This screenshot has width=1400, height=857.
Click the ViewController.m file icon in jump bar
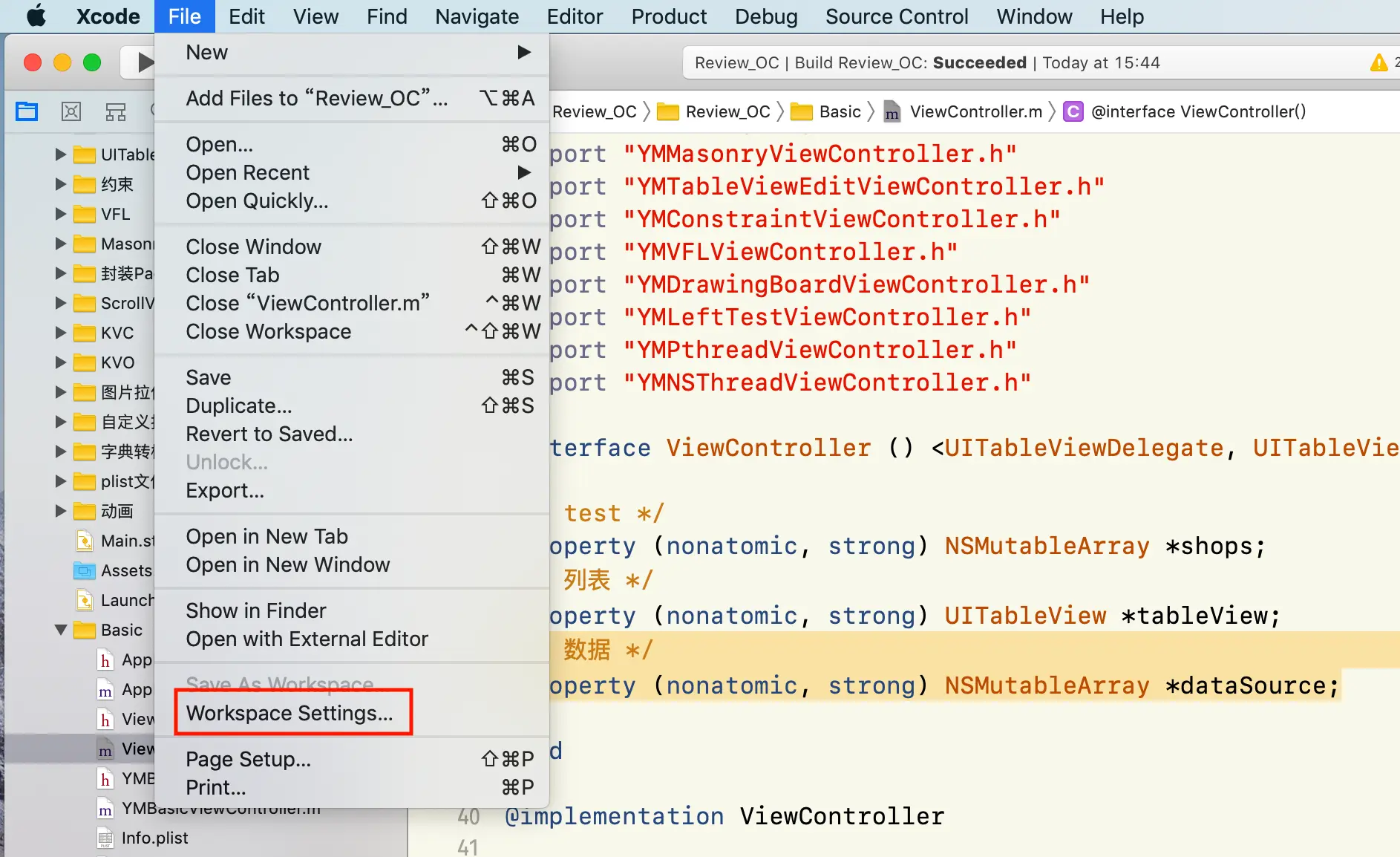point(892,111)
